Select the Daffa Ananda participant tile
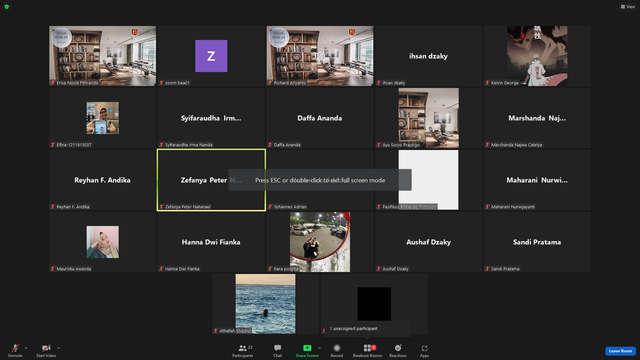The width and height of the screenshot is (640, 360). point(320,118)
